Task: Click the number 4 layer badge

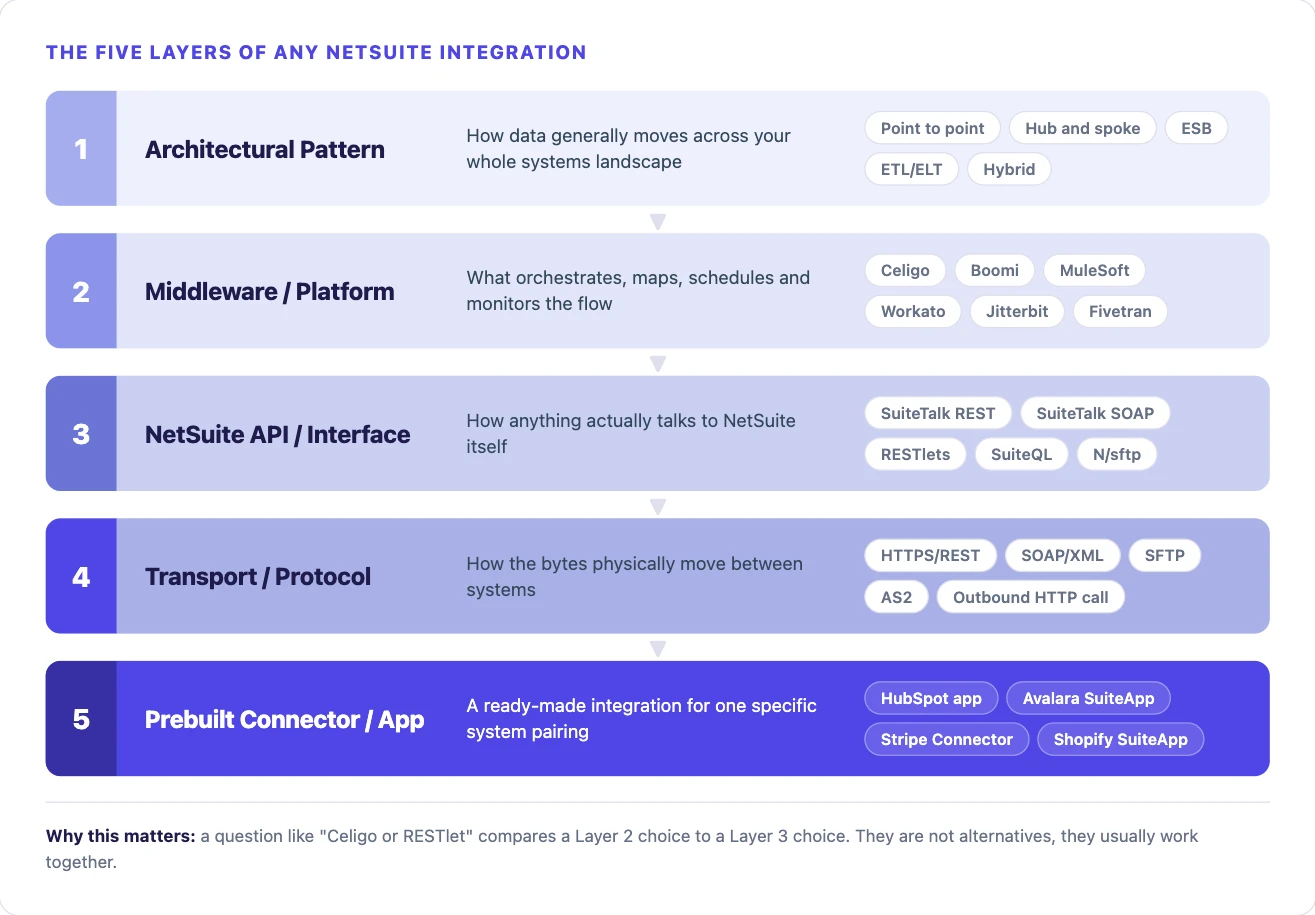Action: pos(81,576)
